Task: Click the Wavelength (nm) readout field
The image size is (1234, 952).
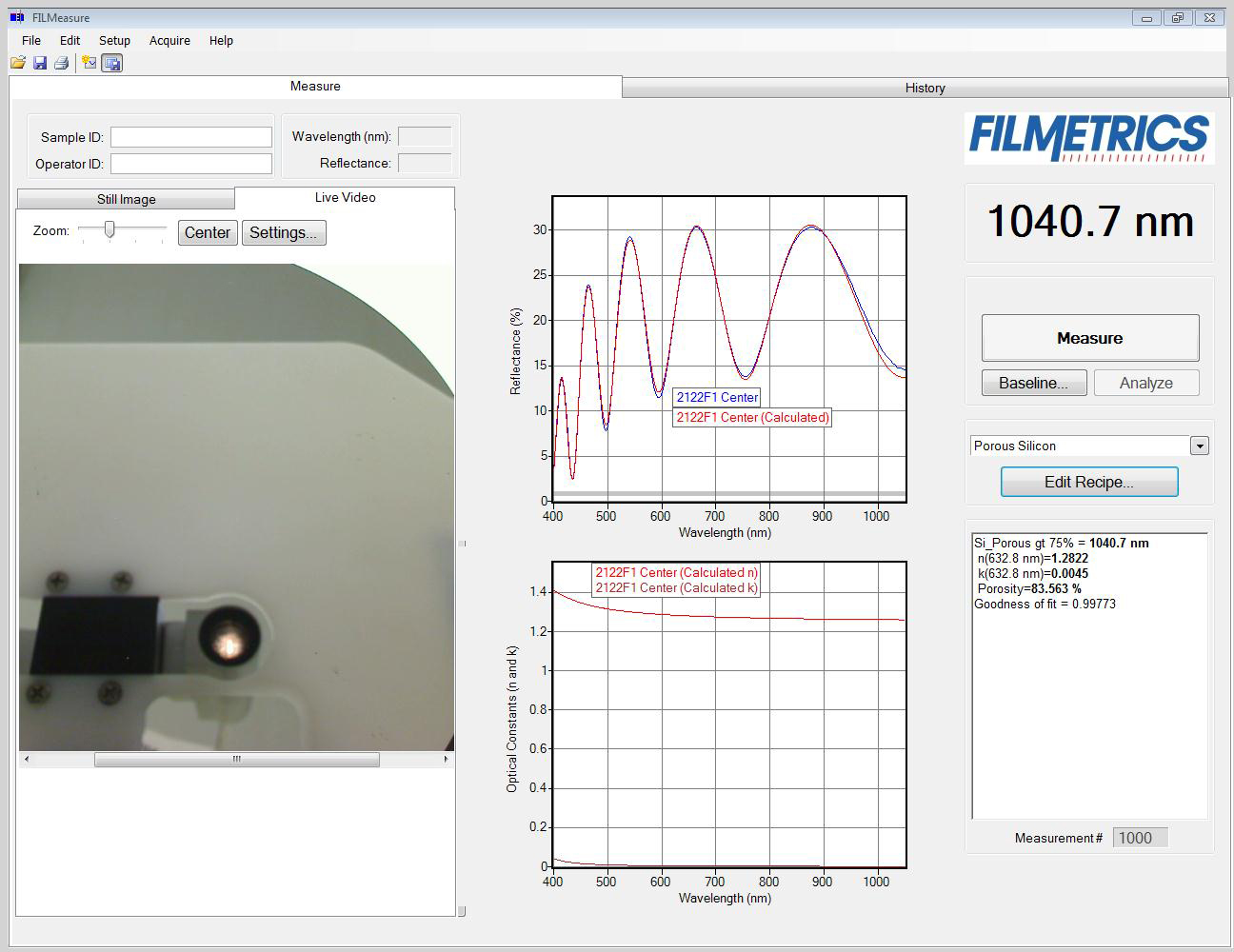Action: click(425, 136)
